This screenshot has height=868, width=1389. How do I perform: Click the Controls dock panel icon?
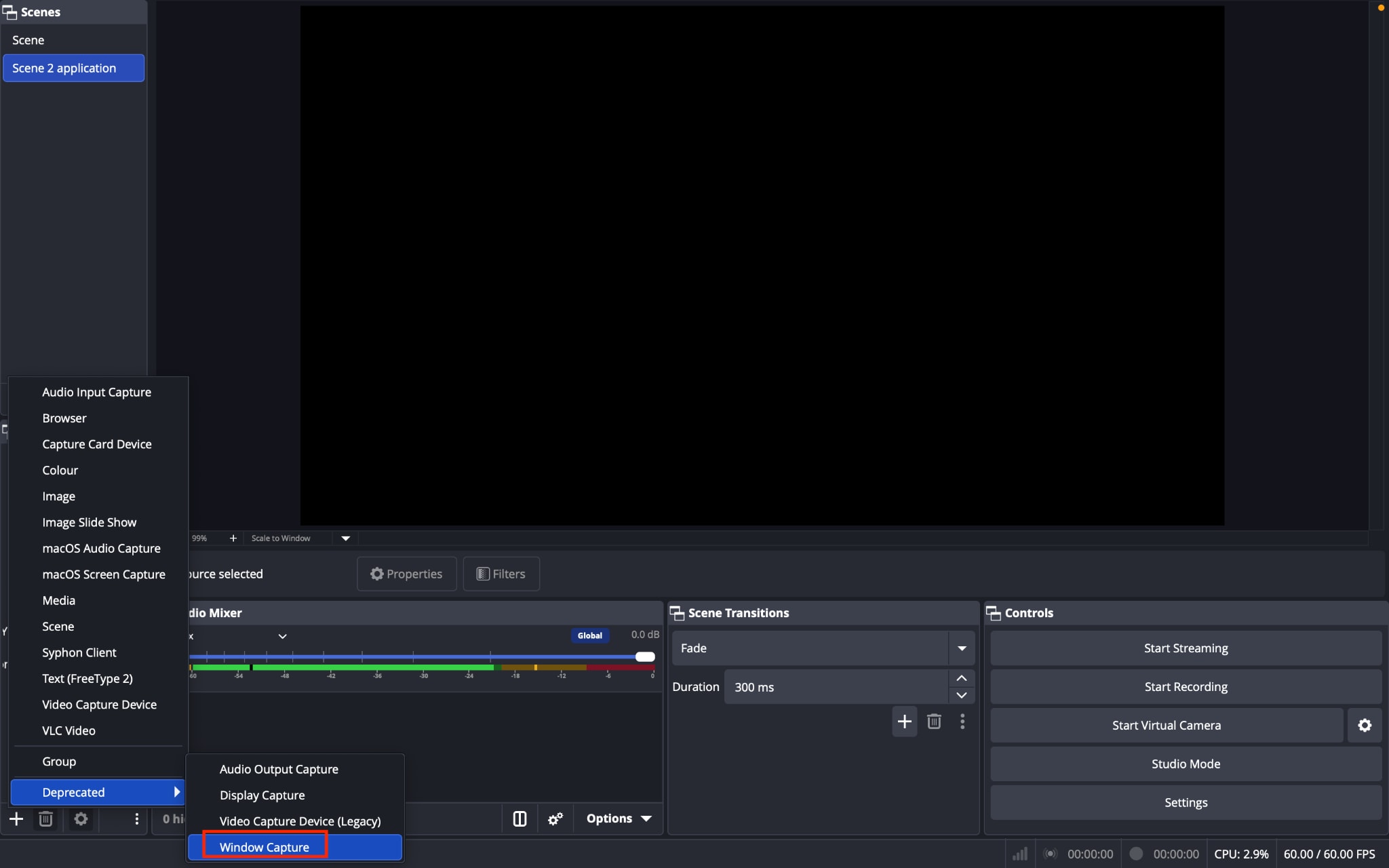(x=994, y=613)
